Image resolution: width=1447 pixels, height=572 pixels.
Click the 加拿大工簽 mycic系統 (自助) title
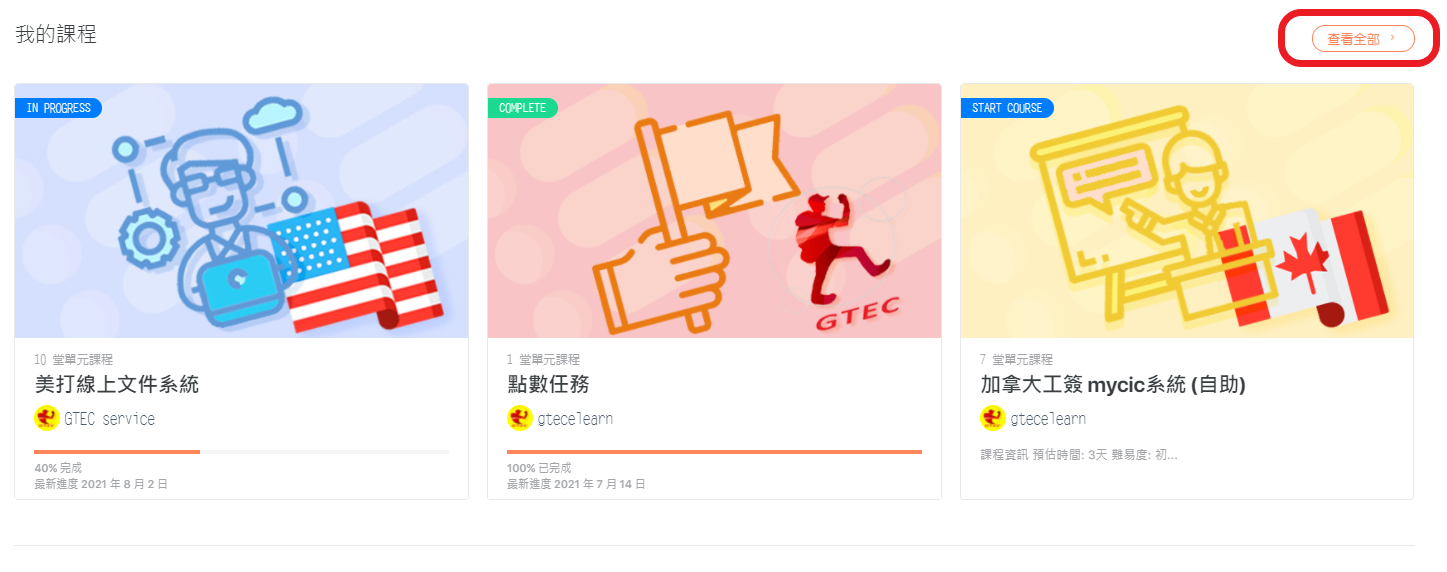coord(1113,385)
